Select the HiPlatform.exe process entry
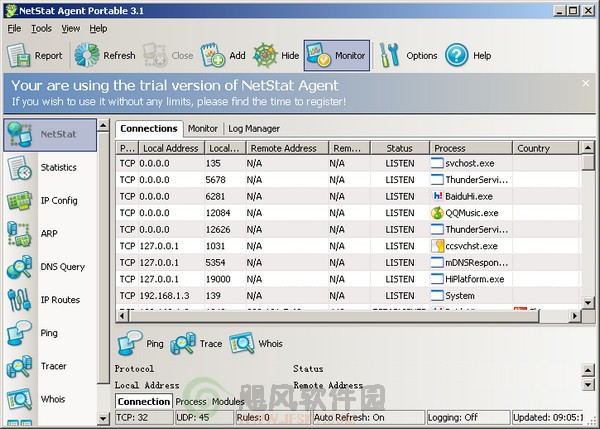 tap(468, 279)
